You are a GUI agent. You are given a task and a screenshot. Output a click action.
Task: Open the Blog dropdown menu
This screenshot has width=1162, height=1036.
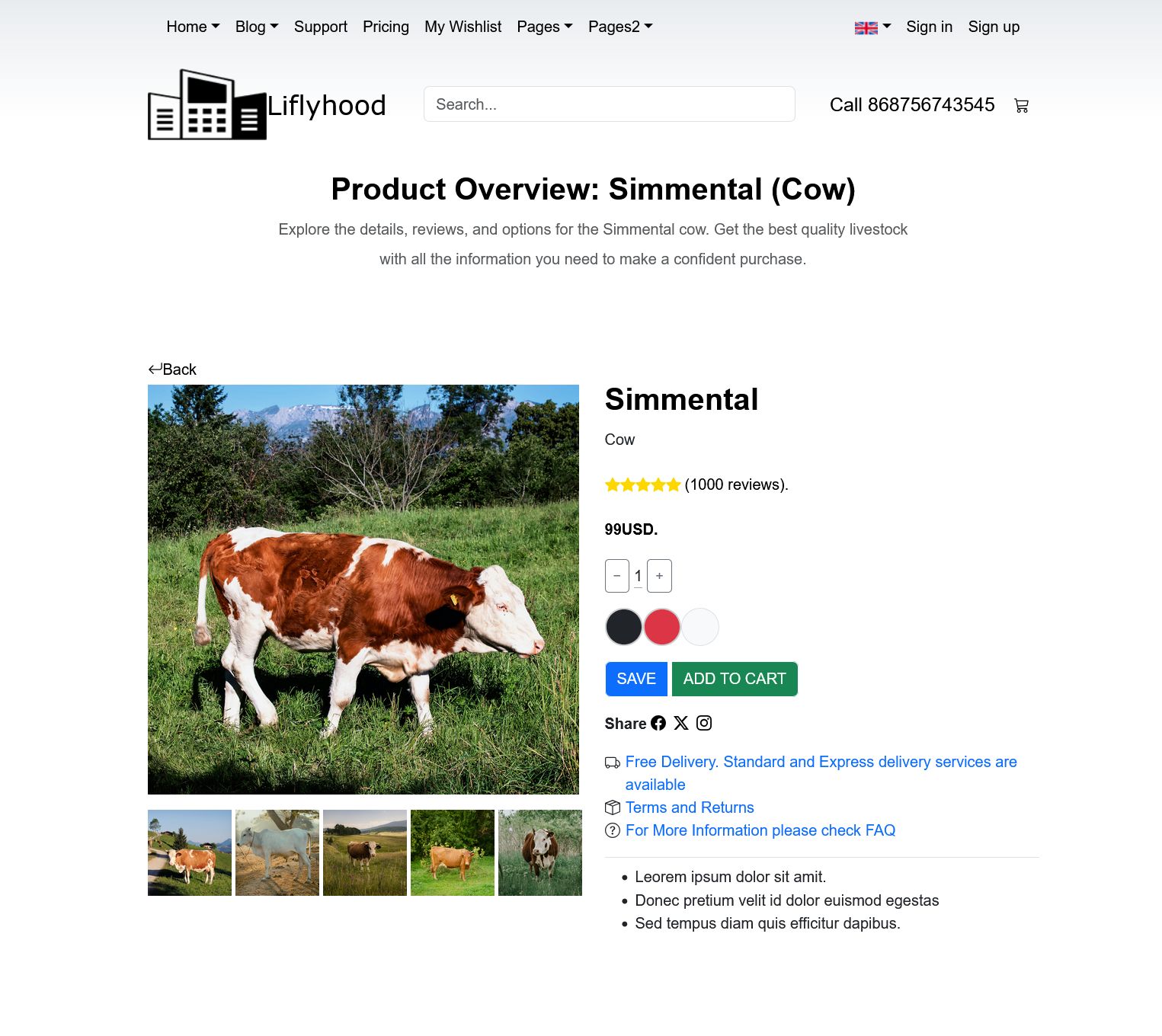257,27
